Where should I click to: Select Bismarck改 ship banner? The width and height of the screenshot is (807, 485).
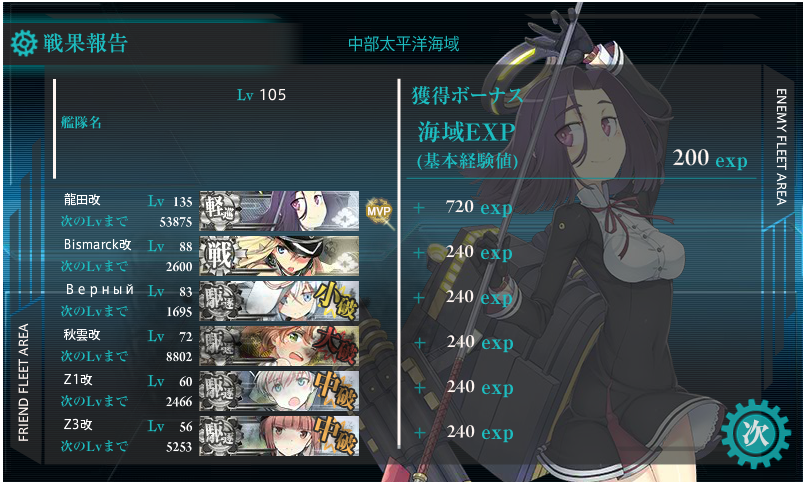click(279, 256)
